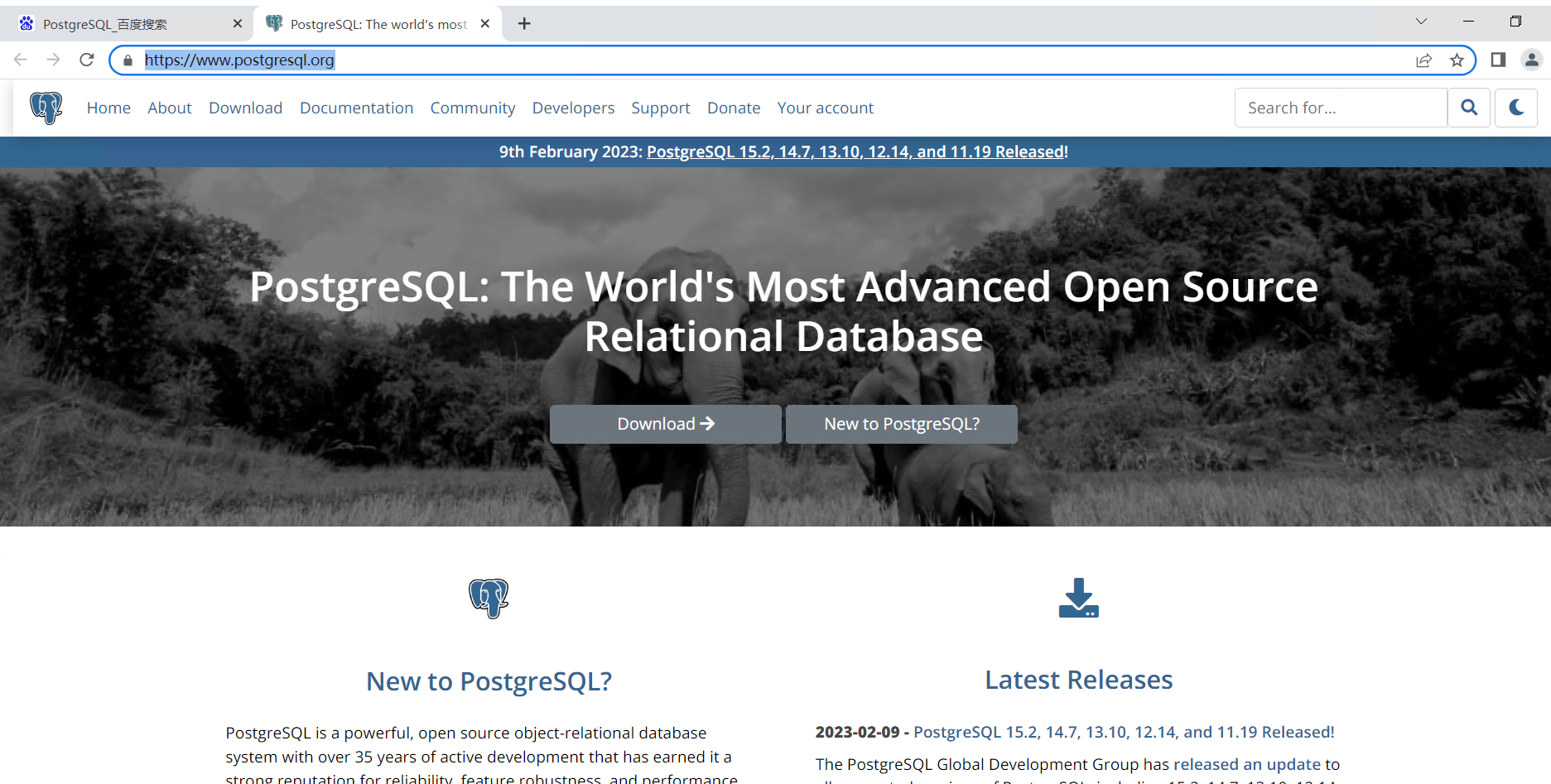Image resolution: width=1551 pixels, height=784 pixels.
Task: Click the browser back arrow
Action: click(21, 60)
